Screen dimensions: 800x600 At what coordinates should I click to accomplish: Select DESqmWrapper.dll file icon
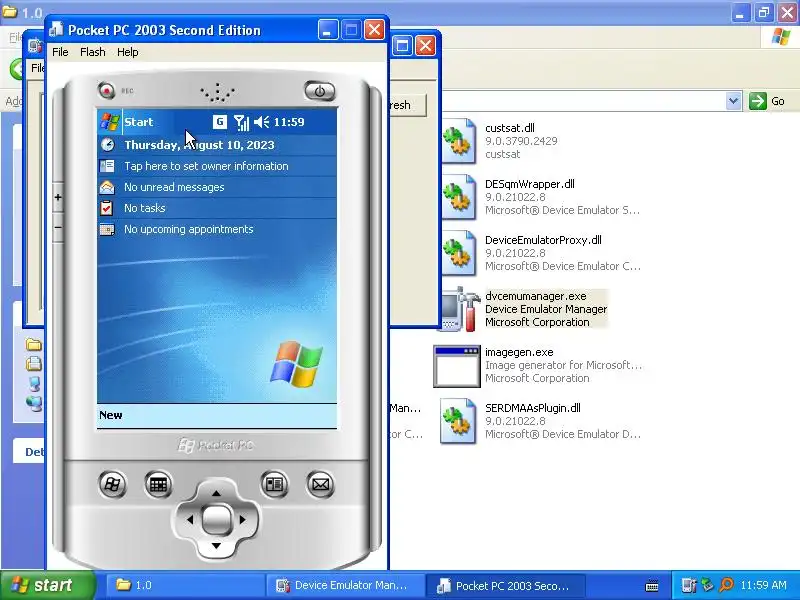tap(458, 197)
